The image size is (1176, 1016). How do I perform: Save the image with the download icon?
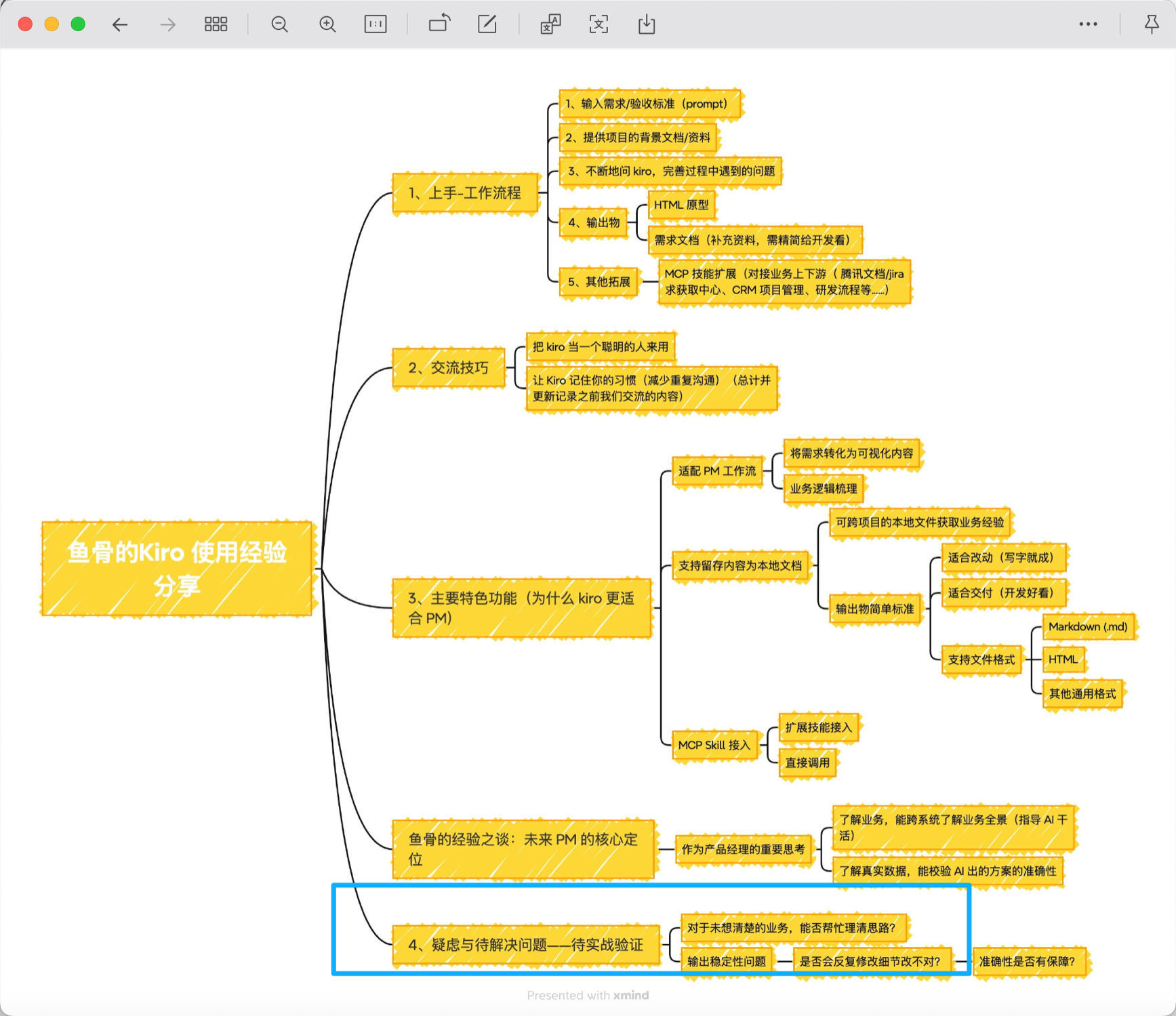[x=647, y=25]
